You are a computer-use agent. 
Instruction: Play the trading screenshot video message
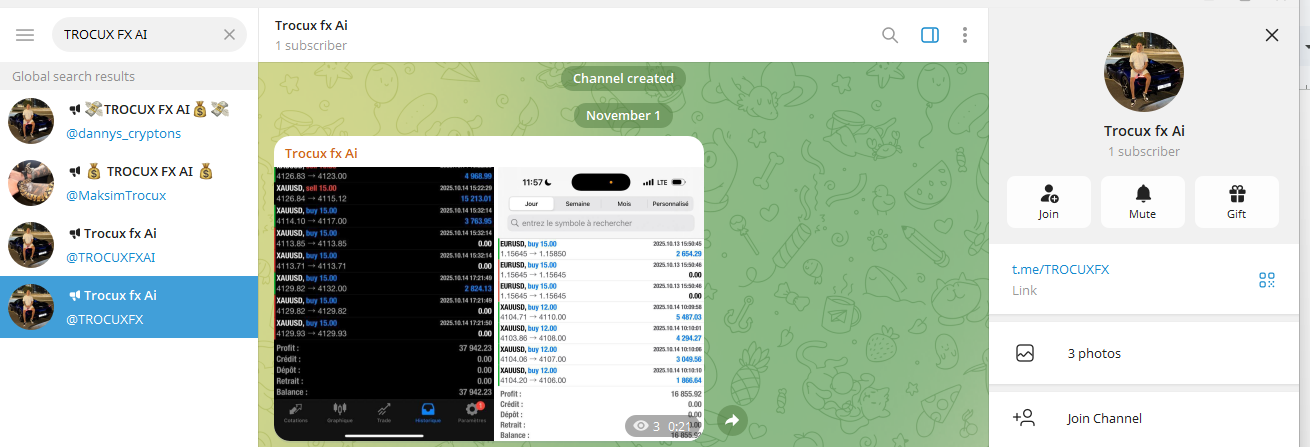click(488, 300)
